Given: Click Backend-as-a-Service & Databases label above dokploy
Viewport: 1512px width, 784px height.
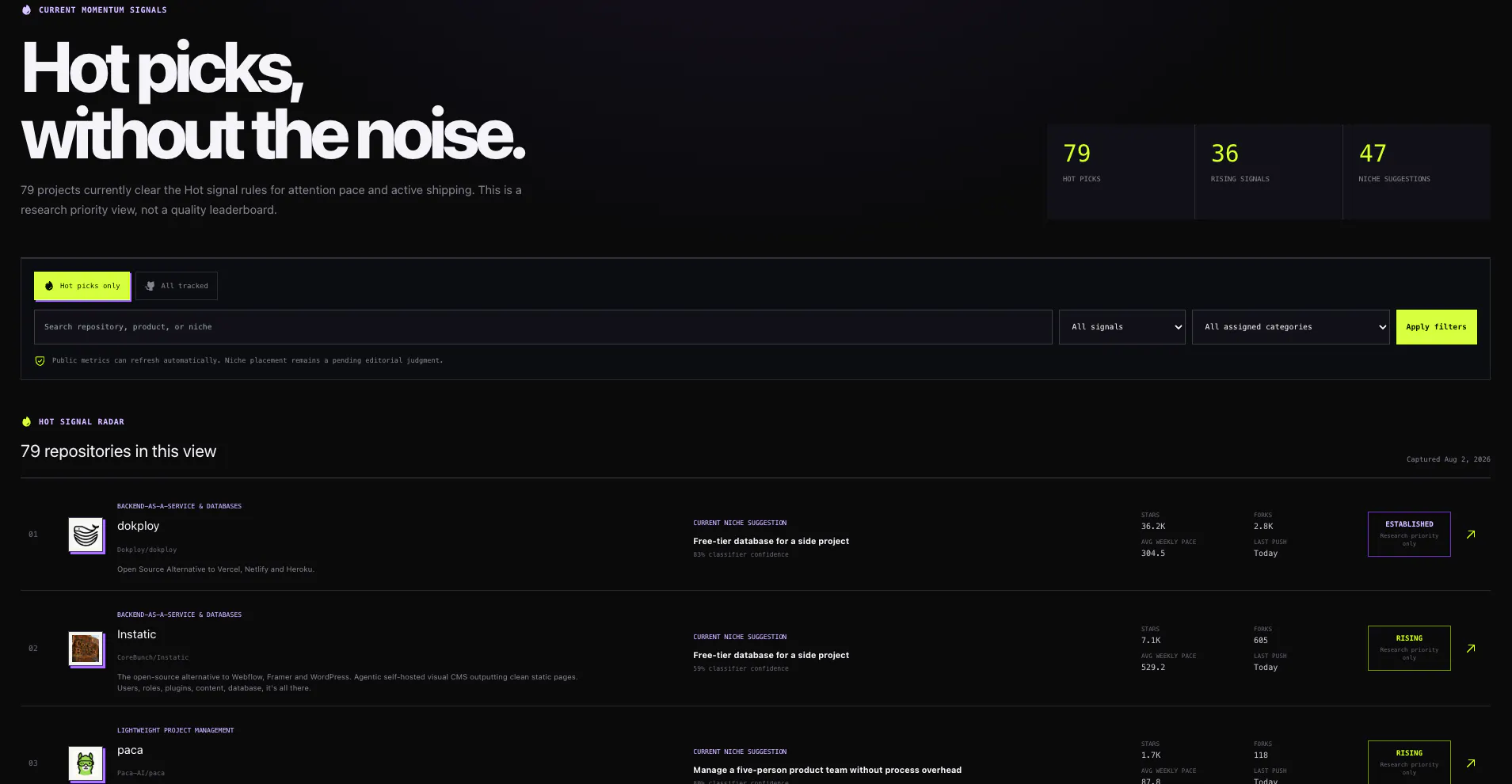Looking at the screenshot, I should 179,506.
